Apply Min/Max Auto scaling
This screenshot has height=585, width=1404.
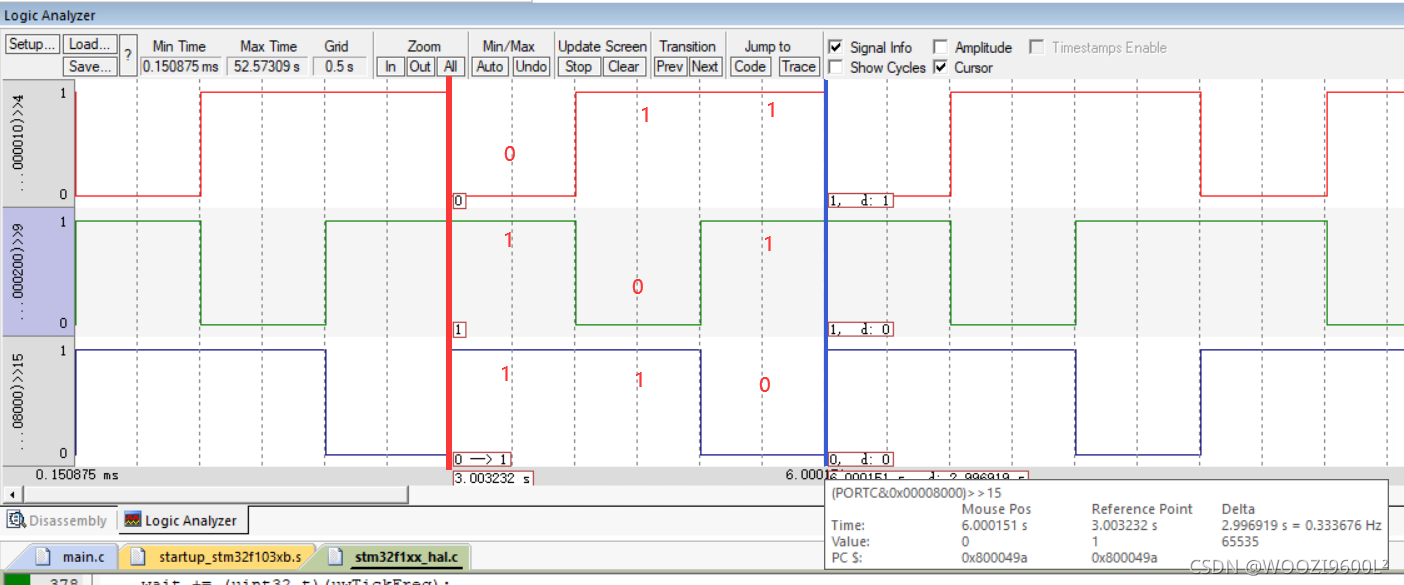pyautogui.click(x=490, y=67)
